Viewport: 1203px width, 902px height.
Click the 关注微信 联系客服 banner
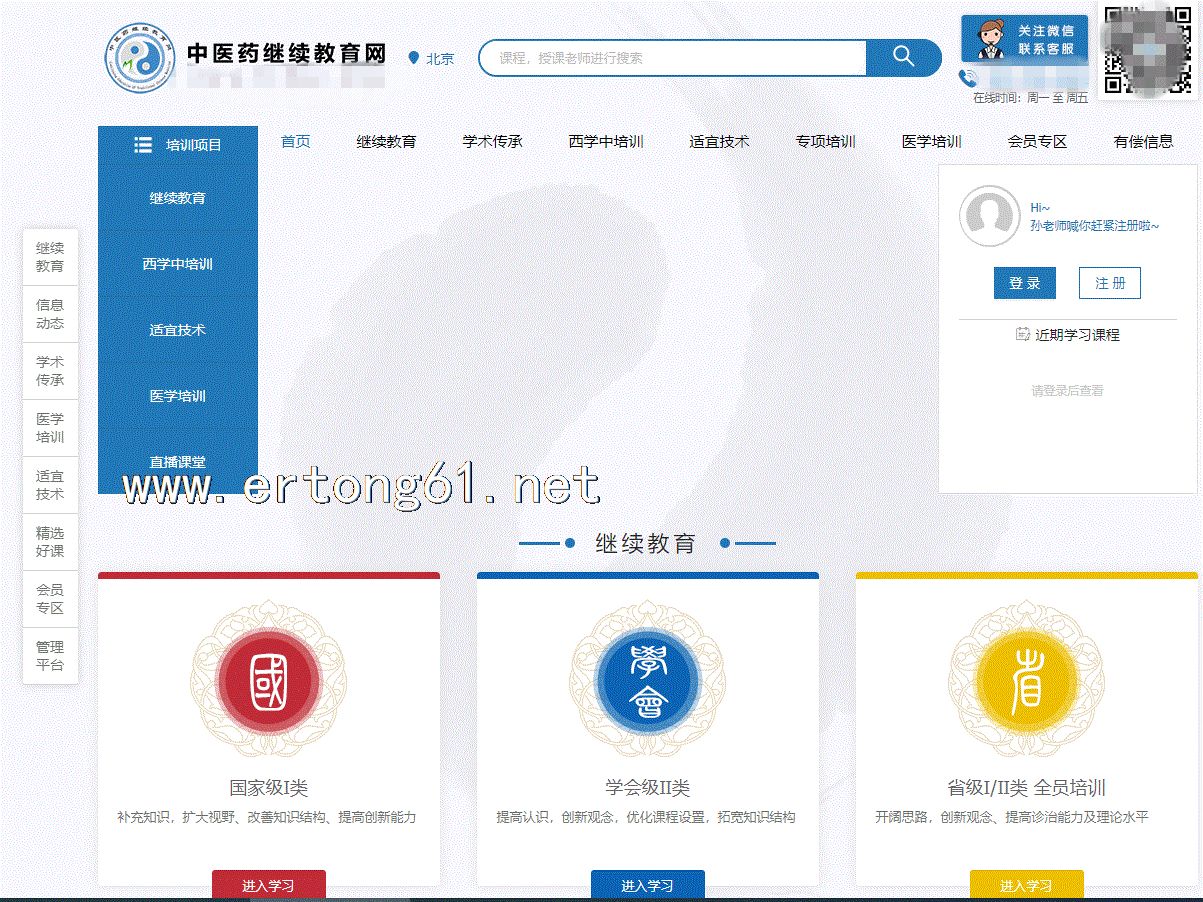pos(1024,39)
